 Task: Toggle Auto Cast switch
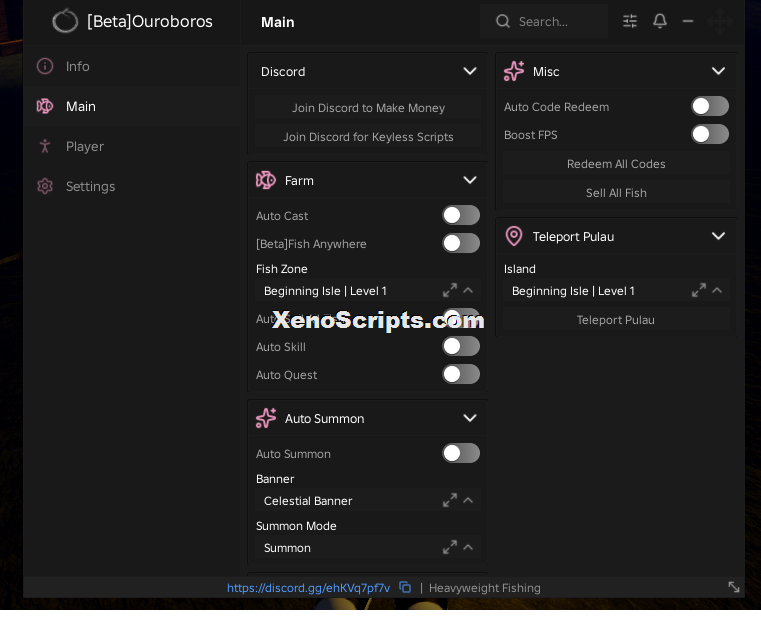point(461,215)
